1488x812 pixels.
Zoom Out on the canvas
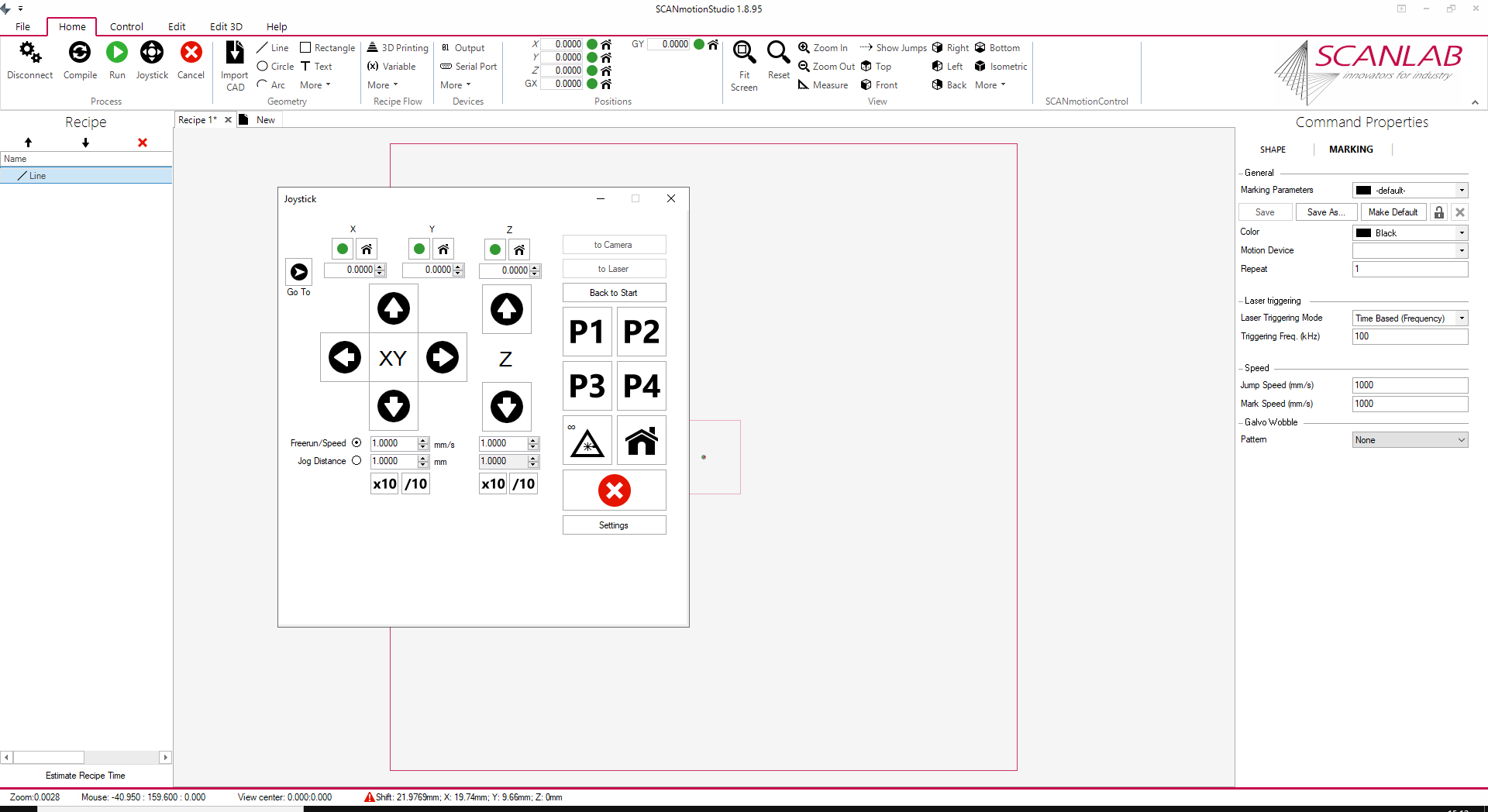click(x=827, y=67)
